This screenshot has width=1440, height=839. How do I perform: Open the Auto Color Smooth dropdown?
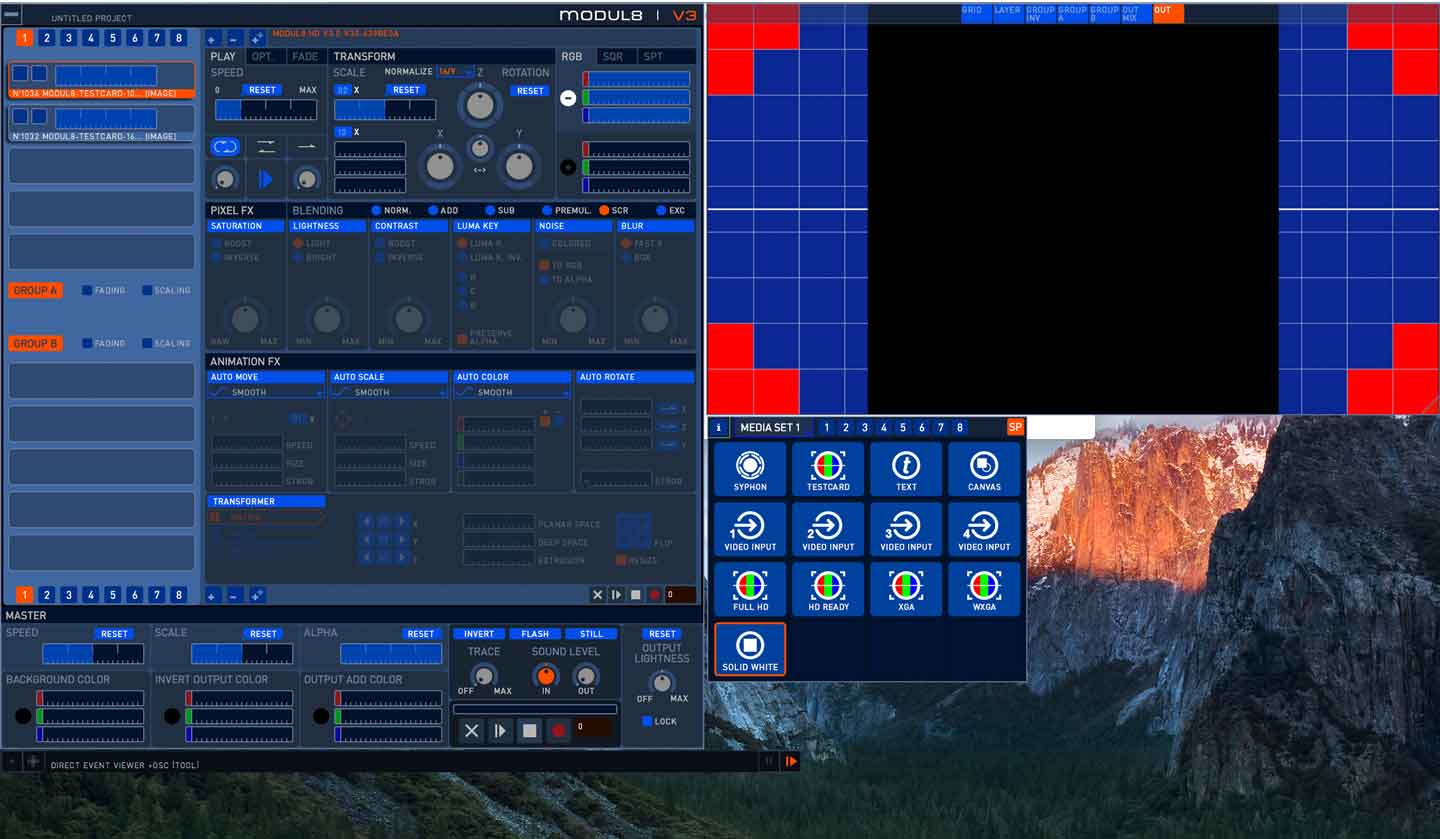tap(512, 393)
